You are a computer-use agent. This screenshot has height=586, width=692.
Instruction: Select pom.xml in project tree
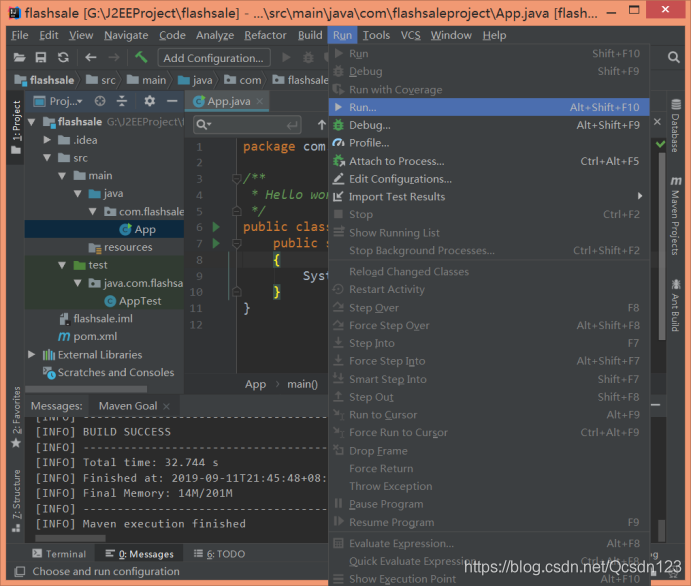(x=88, y=337)
